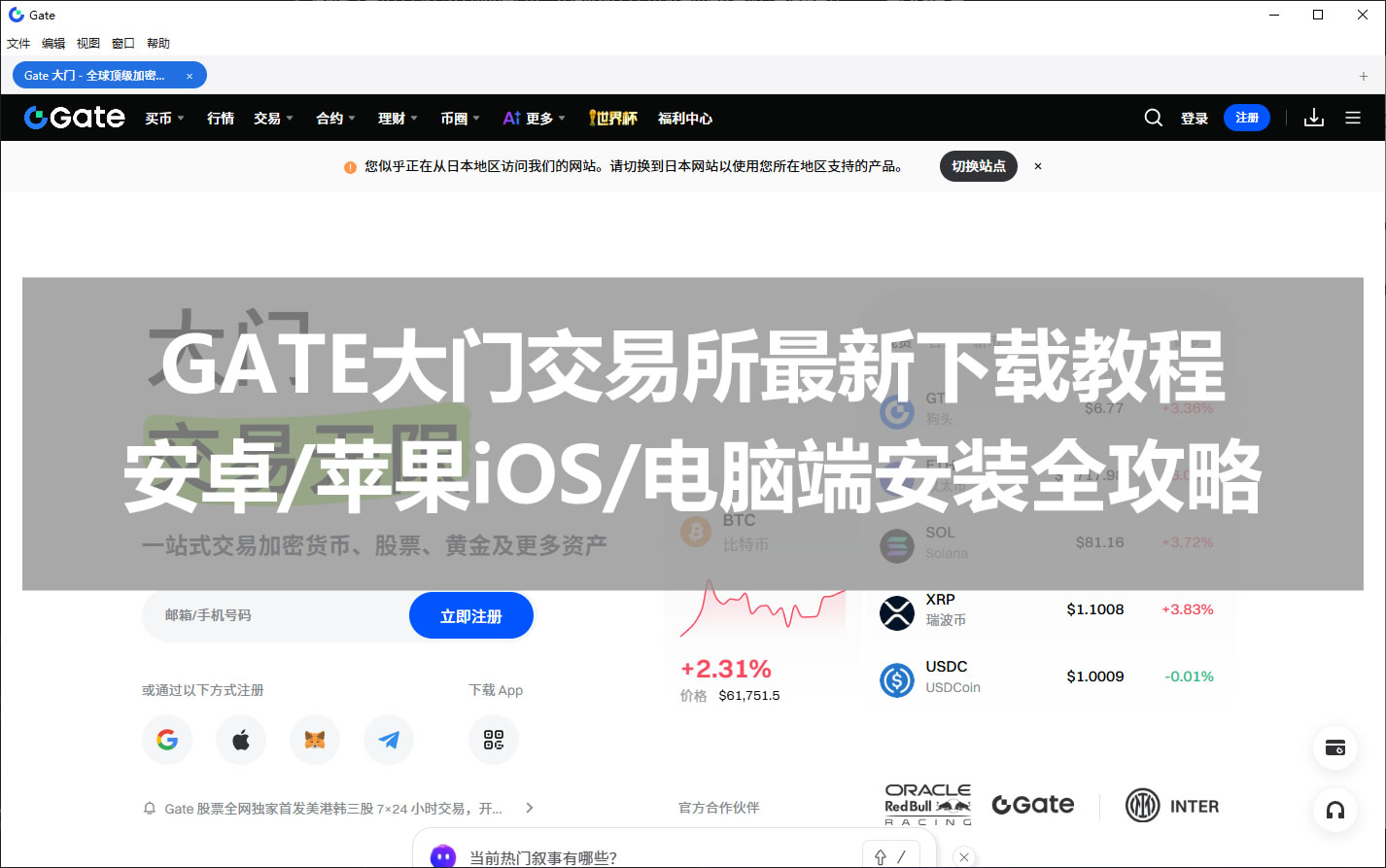Focus the 邮箱/手机号码 input field
This screenshot has width=1386, height=868.
pos(276,615)
